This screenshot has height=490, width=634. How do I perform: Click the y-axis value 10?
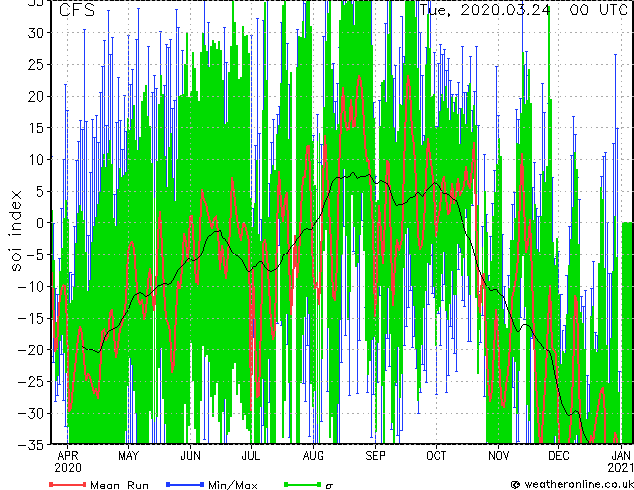[x=36, y=160]
